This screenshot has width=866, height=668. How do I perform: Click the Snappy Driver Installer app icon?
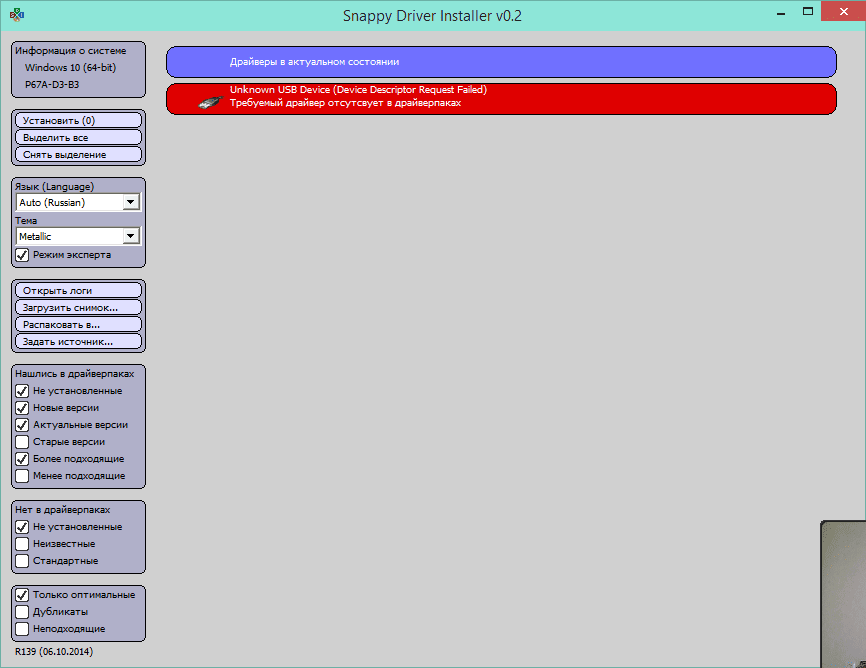(17, 14)
